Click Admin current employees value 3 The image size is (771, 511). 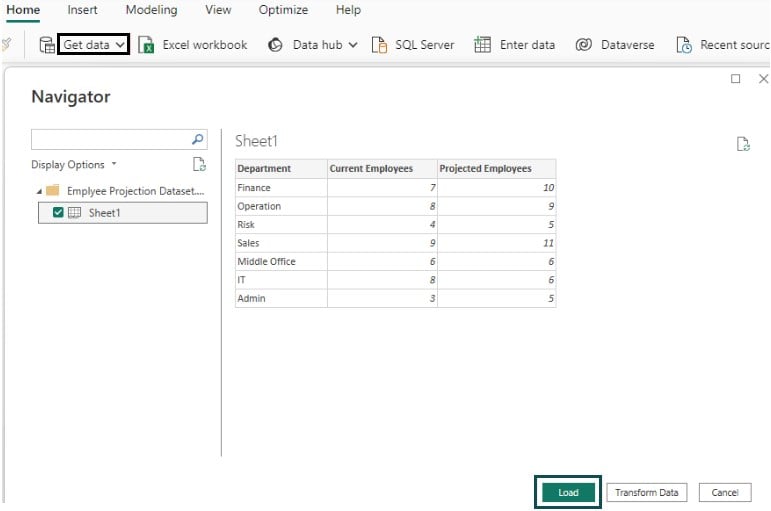coord(382,298)
